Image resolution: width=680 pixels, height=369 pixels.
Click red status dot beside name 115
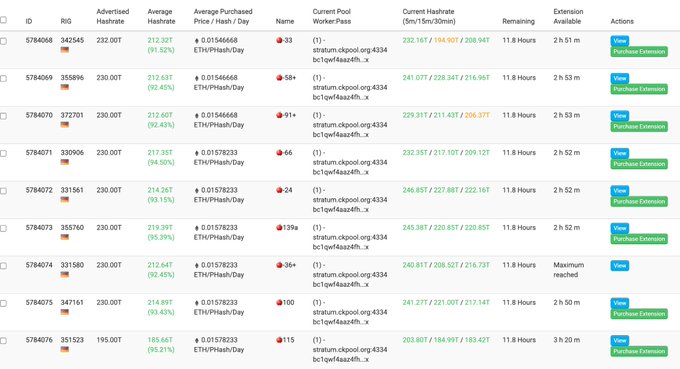279,340
